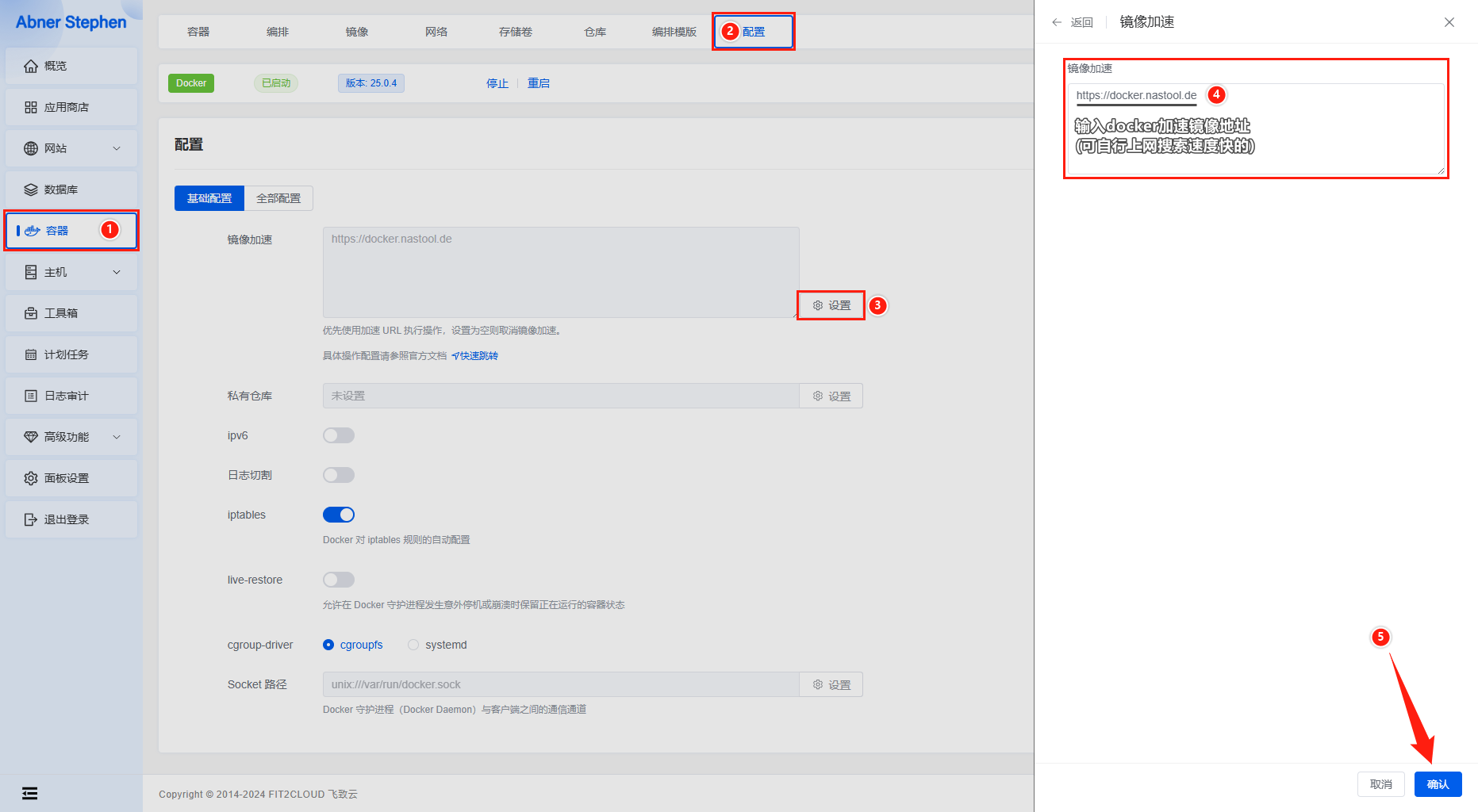Switch to 全部配置 view

coord(278,198)
